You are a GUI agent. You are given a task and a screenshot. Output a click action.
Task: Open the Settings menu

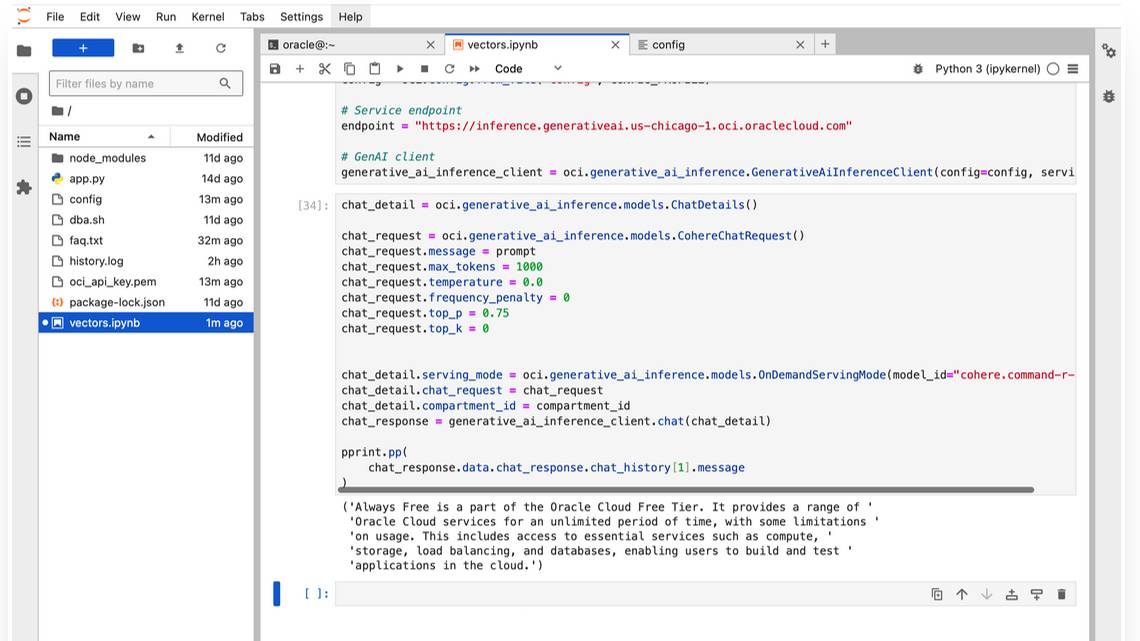[301, 17]
